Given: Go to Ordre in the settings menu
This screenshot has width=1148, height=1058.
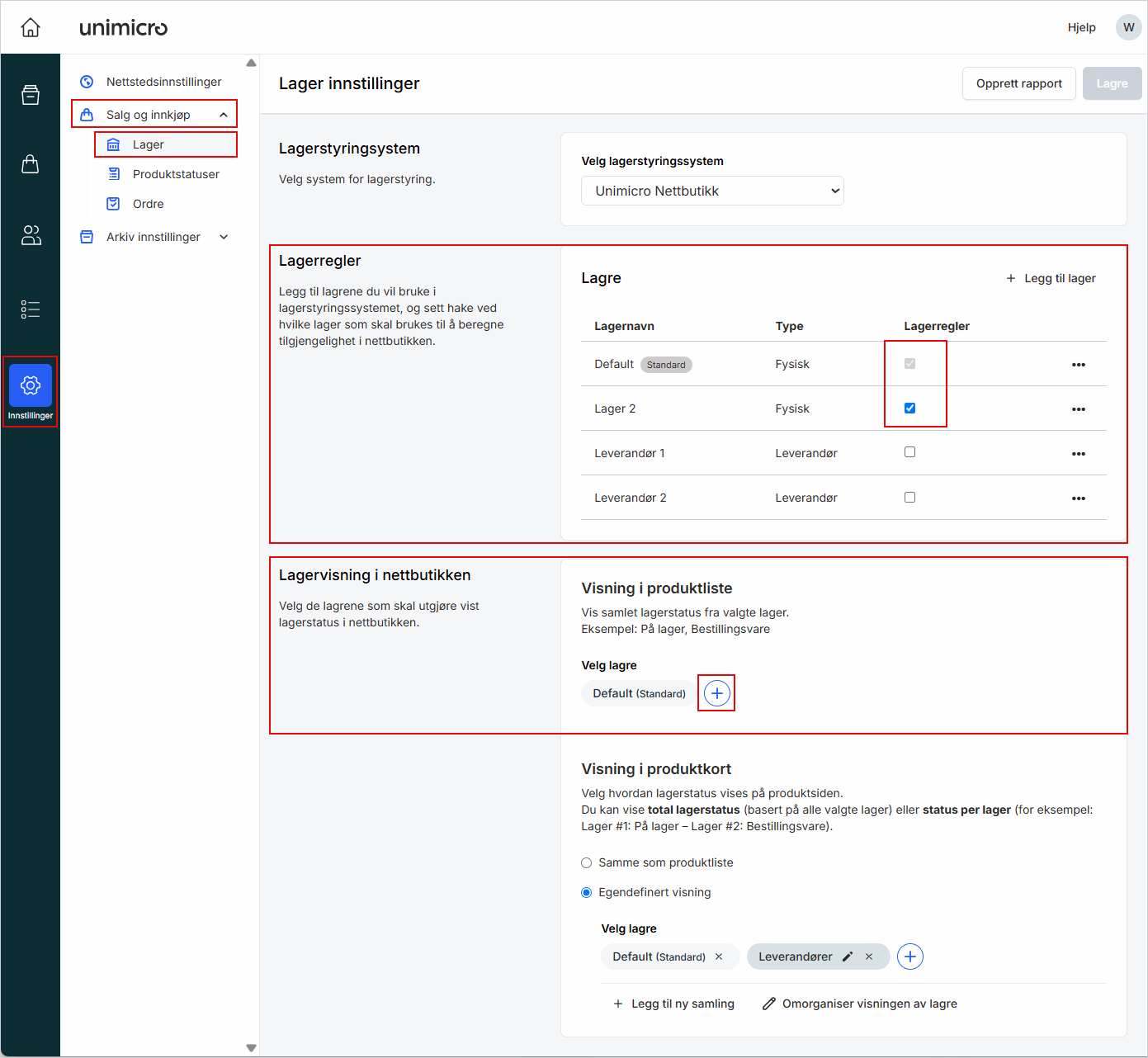Looking at the screenshot, I should pyautogui.click(x=149, y=204).
